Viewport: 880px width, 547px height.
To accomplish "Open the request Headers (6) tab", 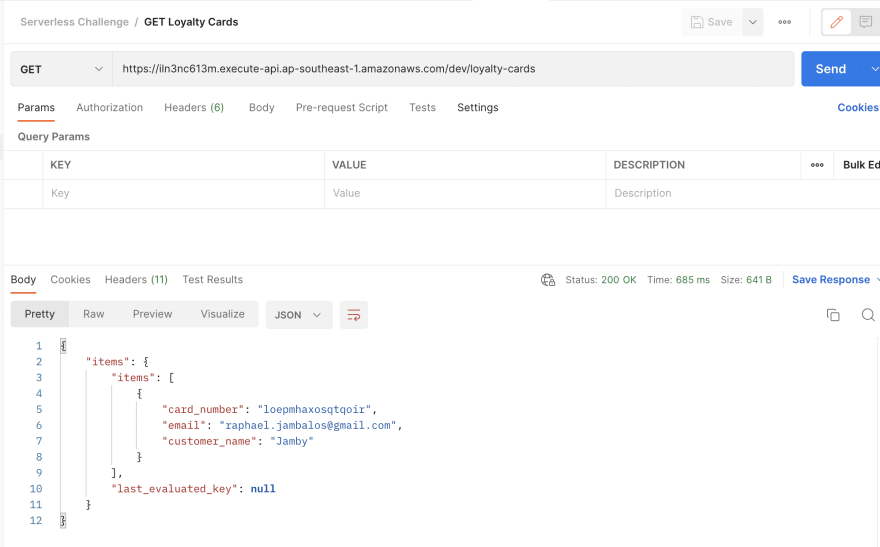I will pos(194,107).
